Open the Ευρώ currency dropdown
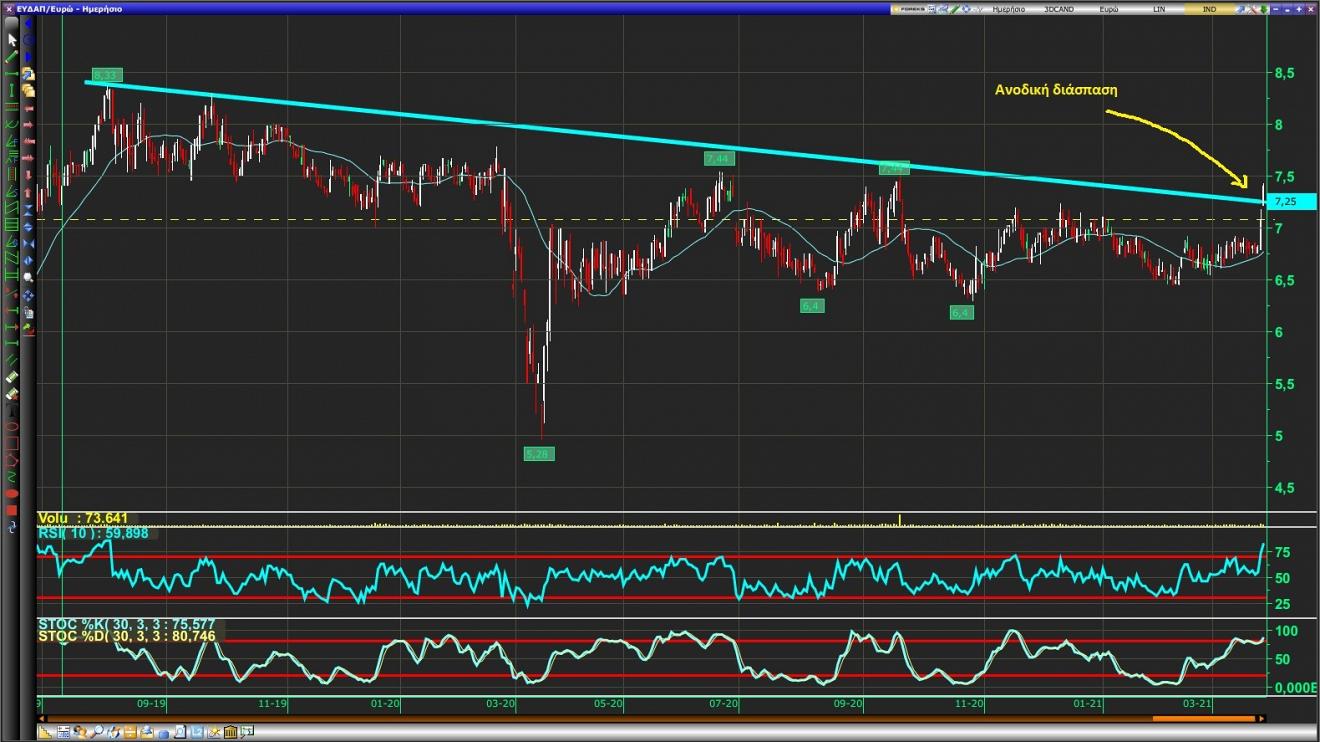Screen dimensions: 1320x742 coord(1108,9)
